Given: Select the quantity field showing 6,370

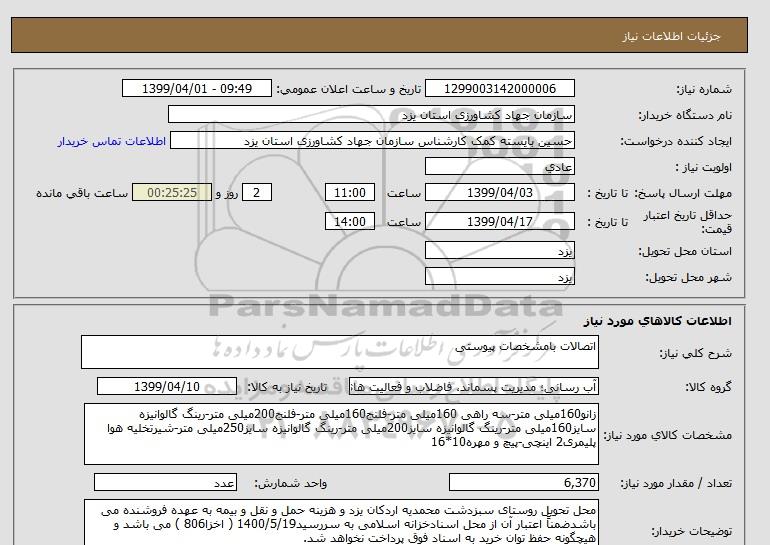Looking at the screenshot, I should click(x=523, y=483).
